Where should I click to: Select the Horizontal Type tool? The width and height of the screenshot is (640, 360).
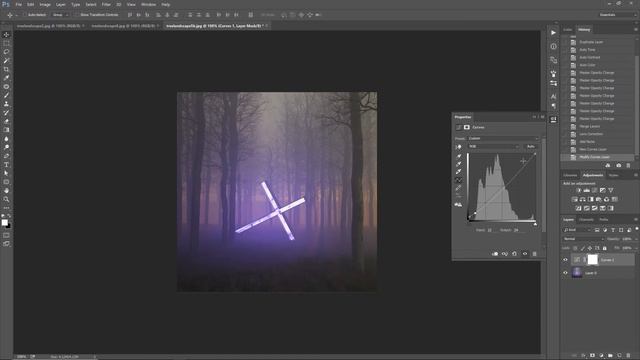click(6, 164)
